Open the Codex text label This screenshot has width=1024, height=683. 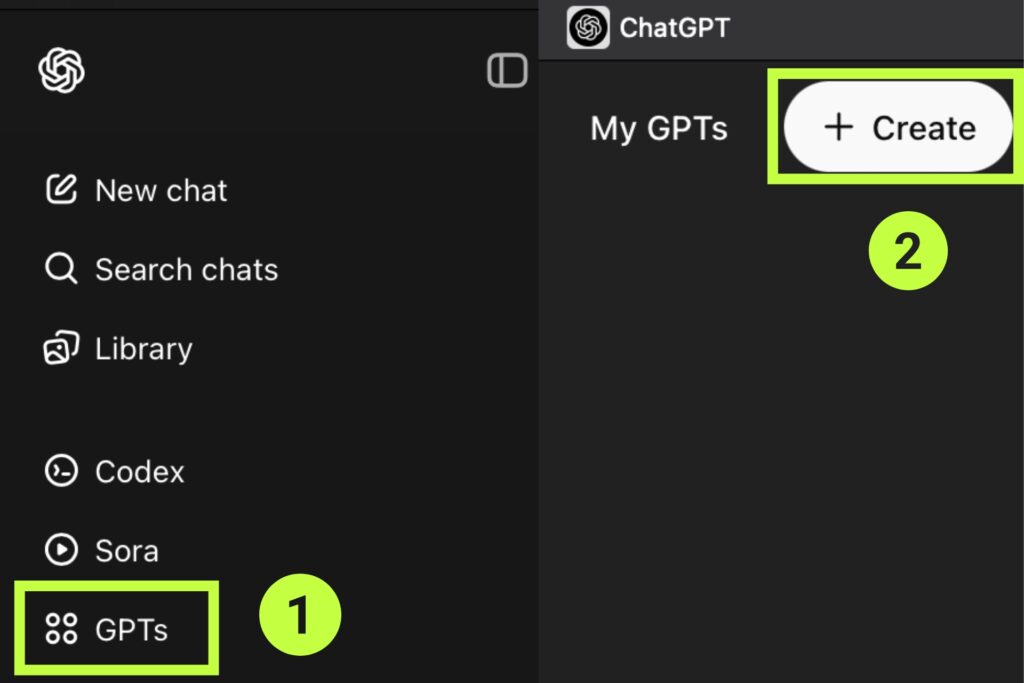139,471
